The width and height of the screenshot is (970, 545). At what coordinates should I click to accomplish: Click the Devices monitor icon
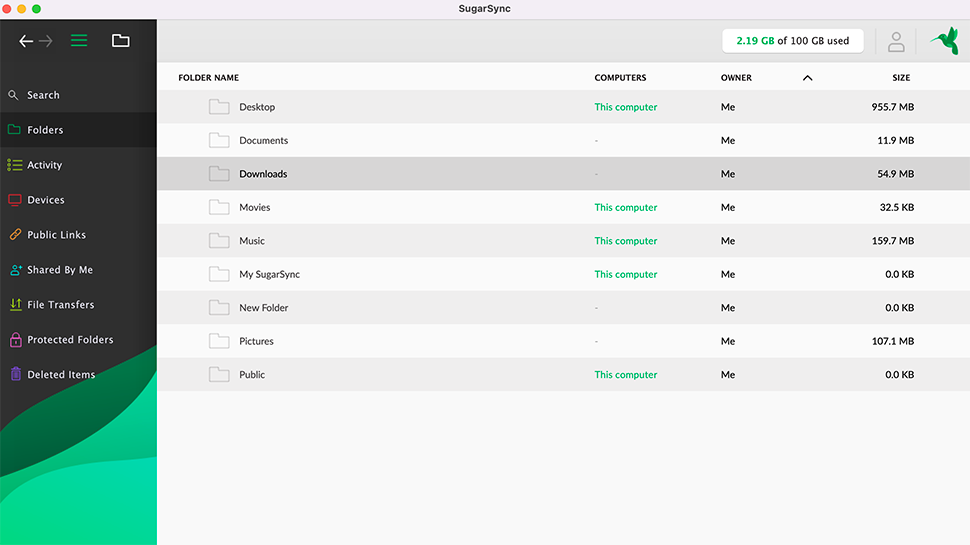(15, 200)
